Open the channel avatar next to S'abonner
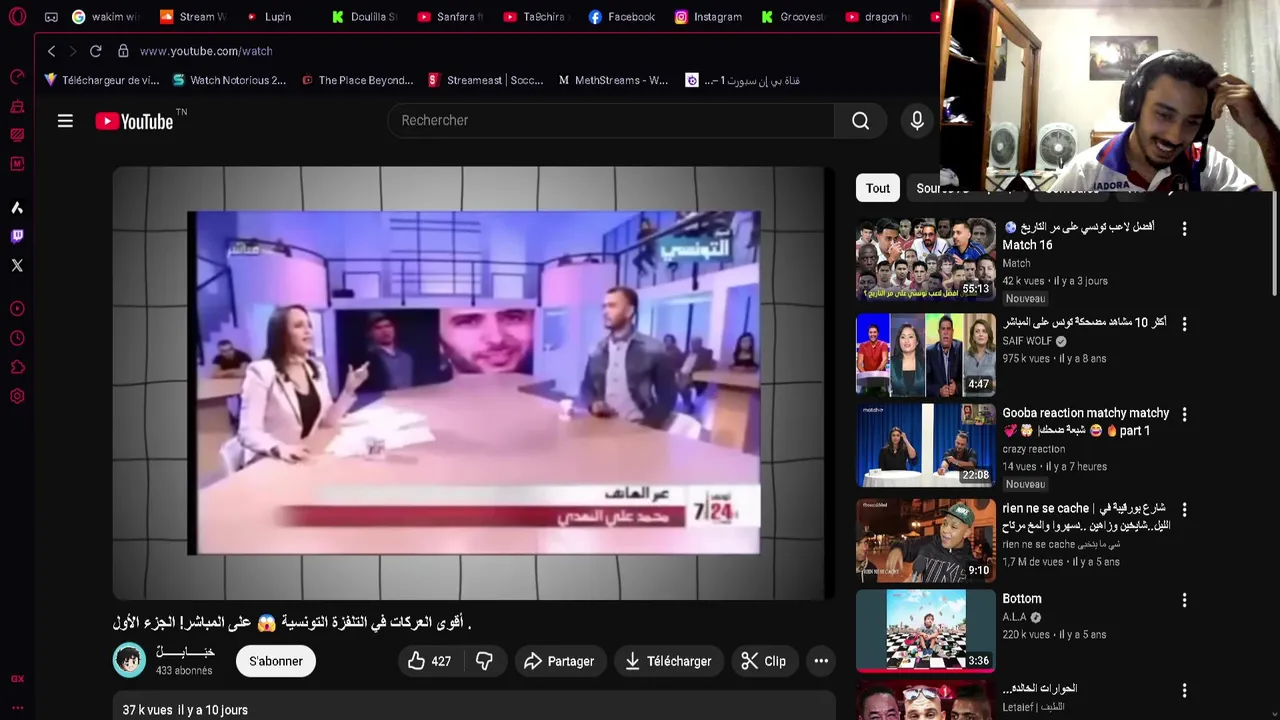1280x720 pixels. (129, 660)
